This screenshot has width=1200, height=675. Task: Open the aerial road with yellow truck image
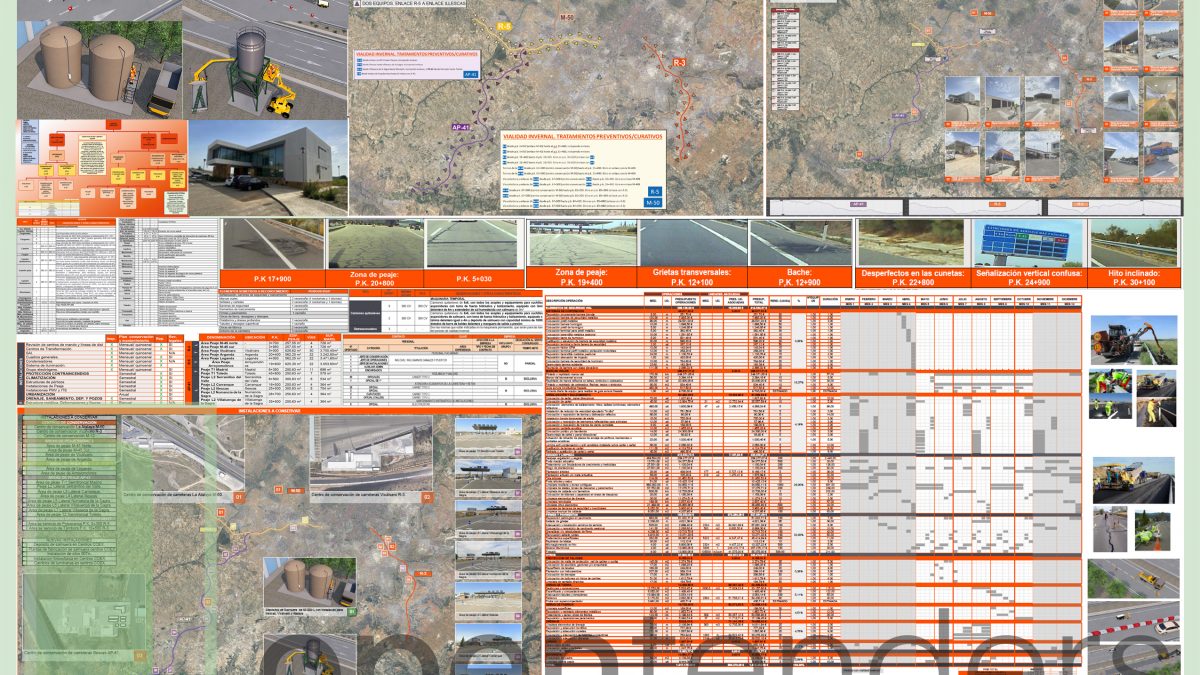1134,578
